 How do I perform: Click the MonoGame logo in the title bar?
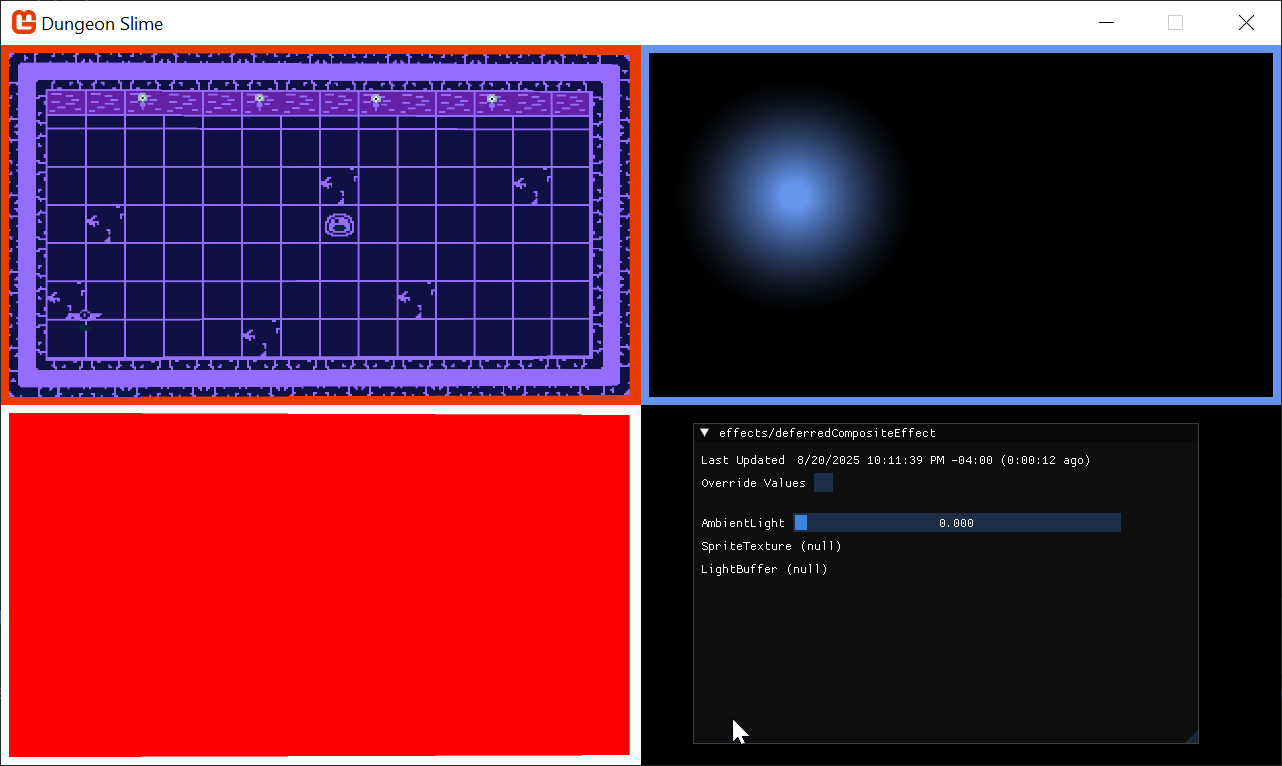click(24, 23)
